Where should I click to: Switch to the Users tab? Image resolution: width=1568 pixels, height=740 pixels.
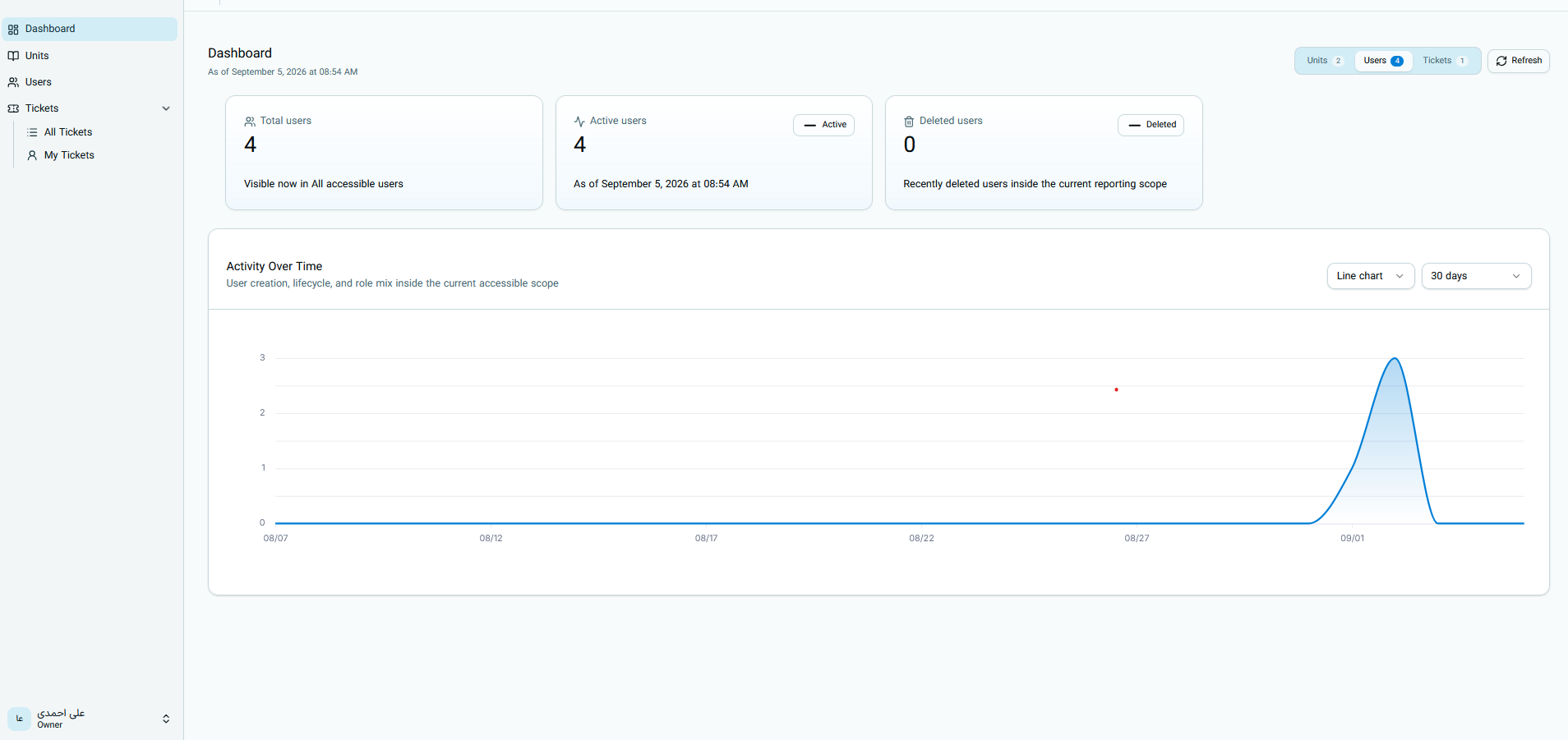(x=1383, y=61)
